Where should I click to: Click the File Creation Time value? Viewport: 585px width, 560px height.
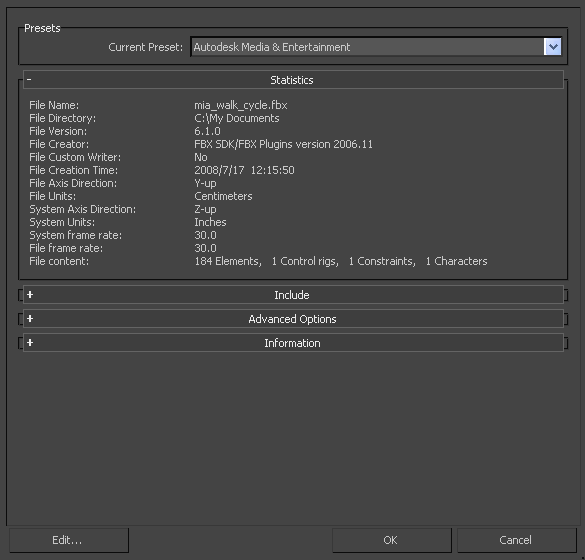244,170
